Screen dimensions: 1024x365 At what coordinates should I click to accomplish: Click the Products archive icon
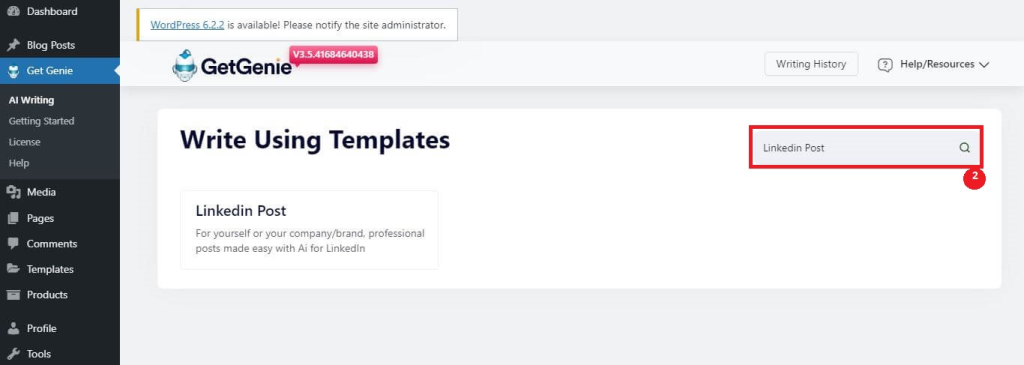(x=13, y=294)
